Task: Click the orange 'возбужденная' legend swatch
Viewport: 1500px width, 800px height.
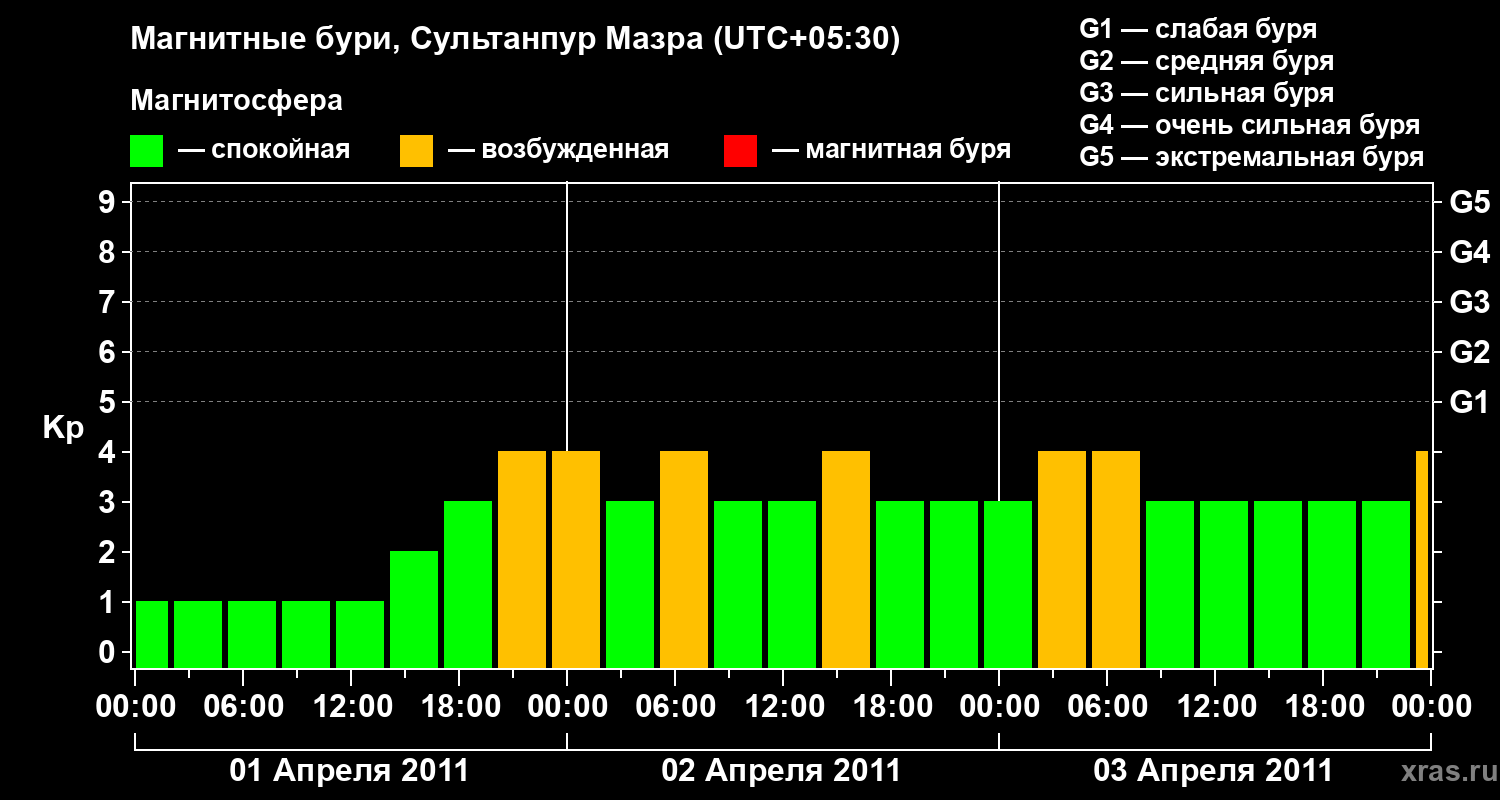Action: (x=416, y=151)
